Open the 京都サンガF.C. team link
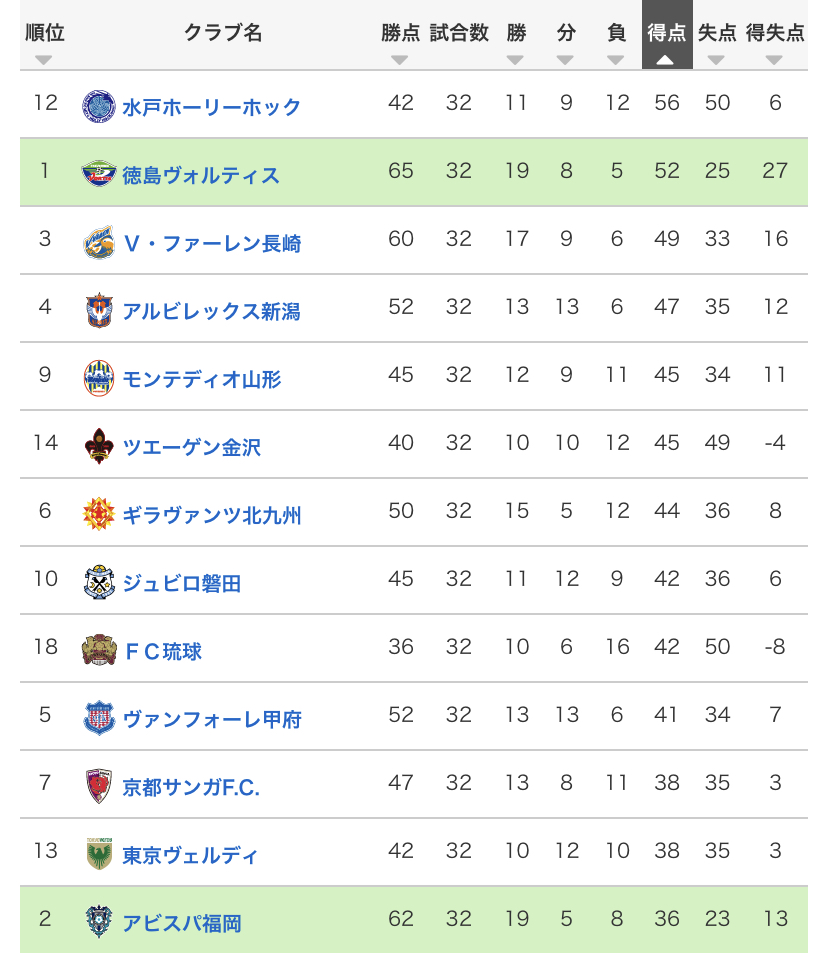 coord(191,787)
